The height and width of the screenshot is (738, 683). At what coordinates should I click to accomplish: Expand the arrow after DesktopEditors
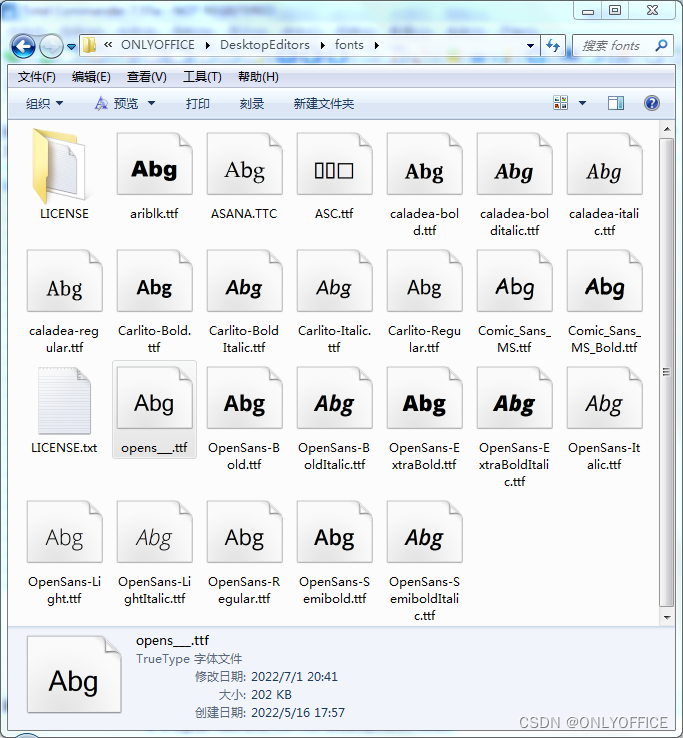tap(322, 45)
